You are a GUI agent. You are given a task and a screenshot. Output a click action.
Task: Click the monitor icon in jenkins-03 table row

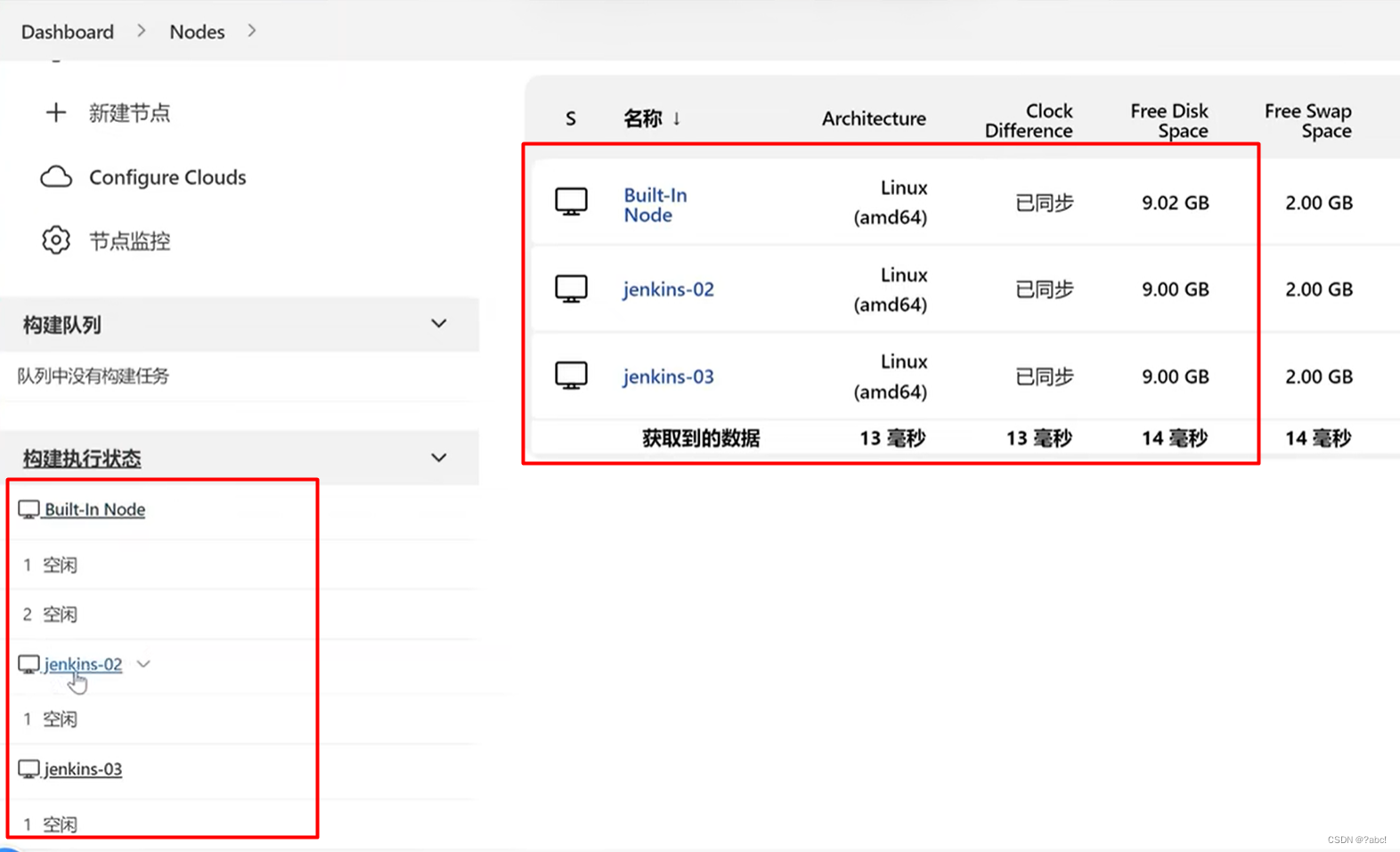[x=571, y=376]
